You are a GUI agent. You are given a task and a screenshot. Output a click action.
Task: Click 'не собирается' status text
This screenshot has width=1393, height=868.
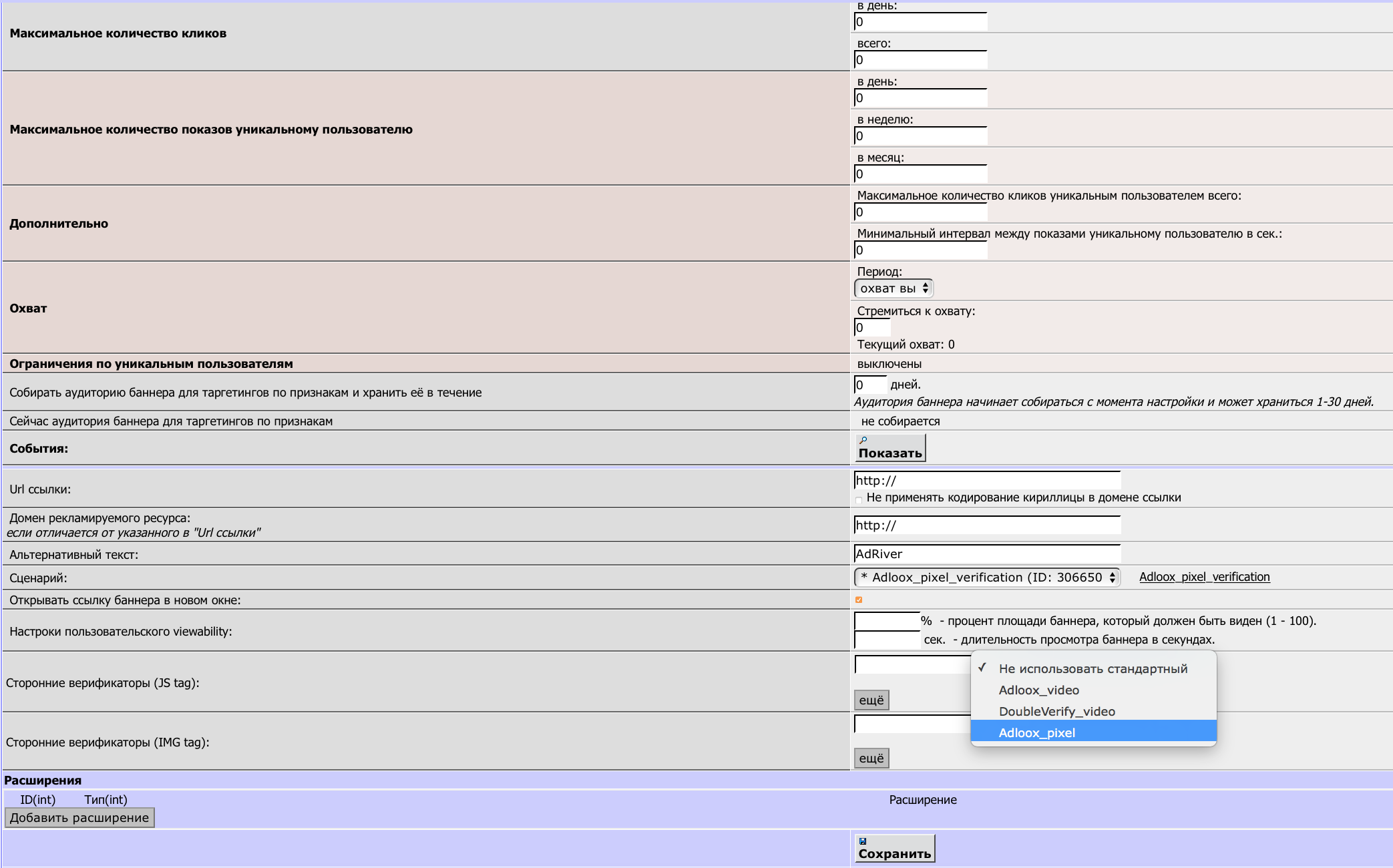pyautogui.click(x=900, y=421)
